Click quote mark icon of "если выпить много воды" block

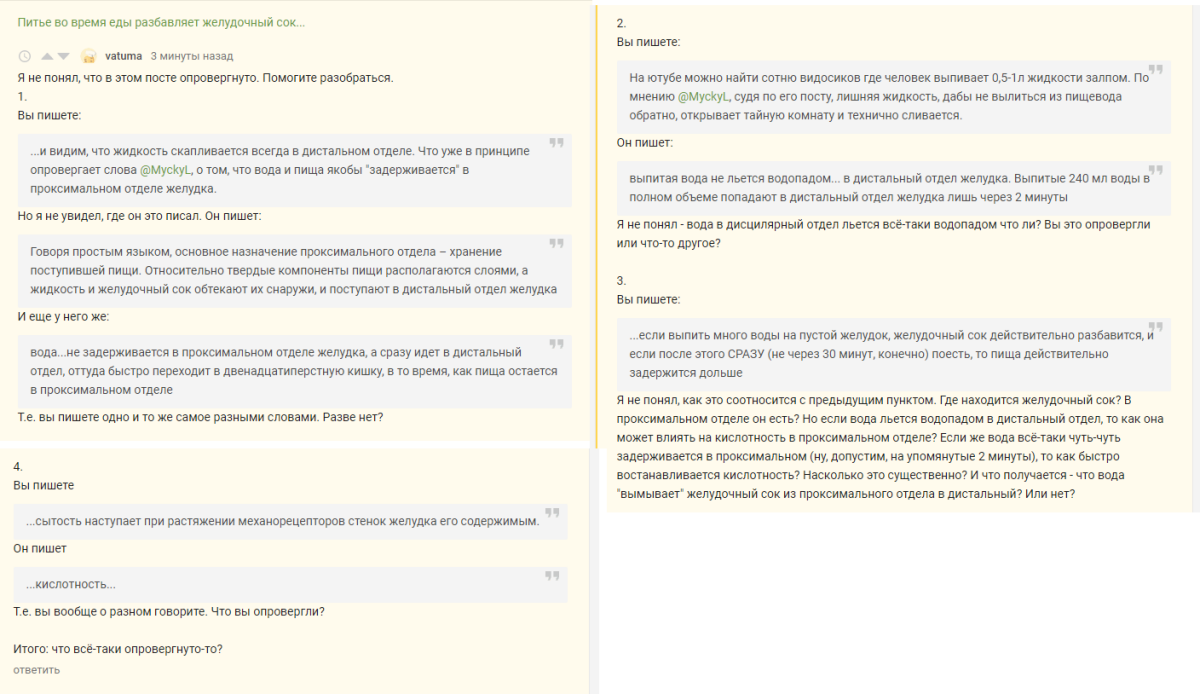point(1155,327)
